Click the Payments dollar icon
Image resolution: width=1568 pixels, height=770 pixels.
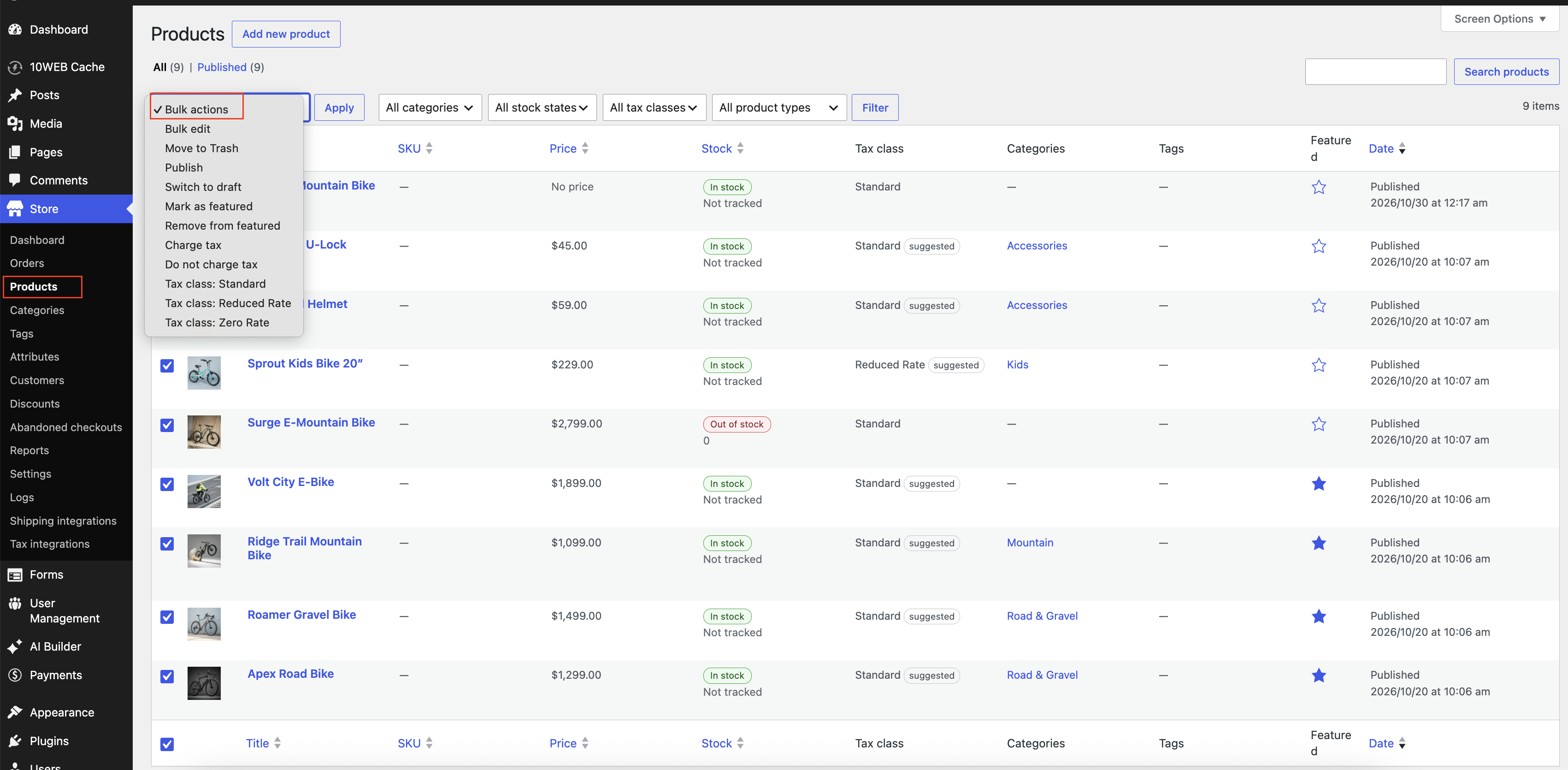click(15, 675)
